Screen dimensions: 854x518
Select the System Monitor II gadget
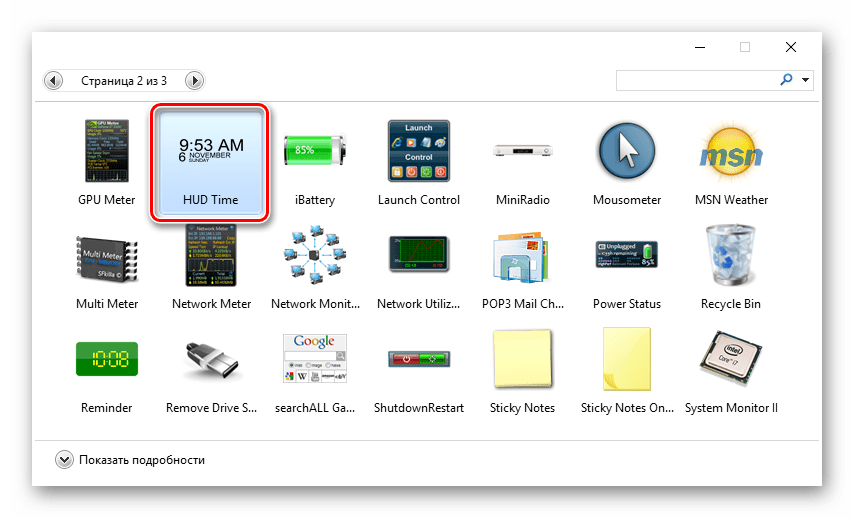[731, 360]
